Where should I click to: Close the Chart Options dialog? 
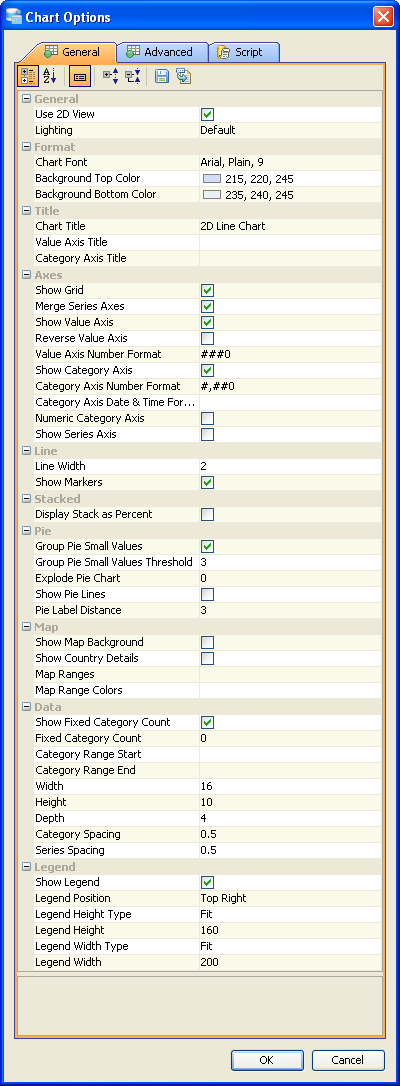click(383, 17)
